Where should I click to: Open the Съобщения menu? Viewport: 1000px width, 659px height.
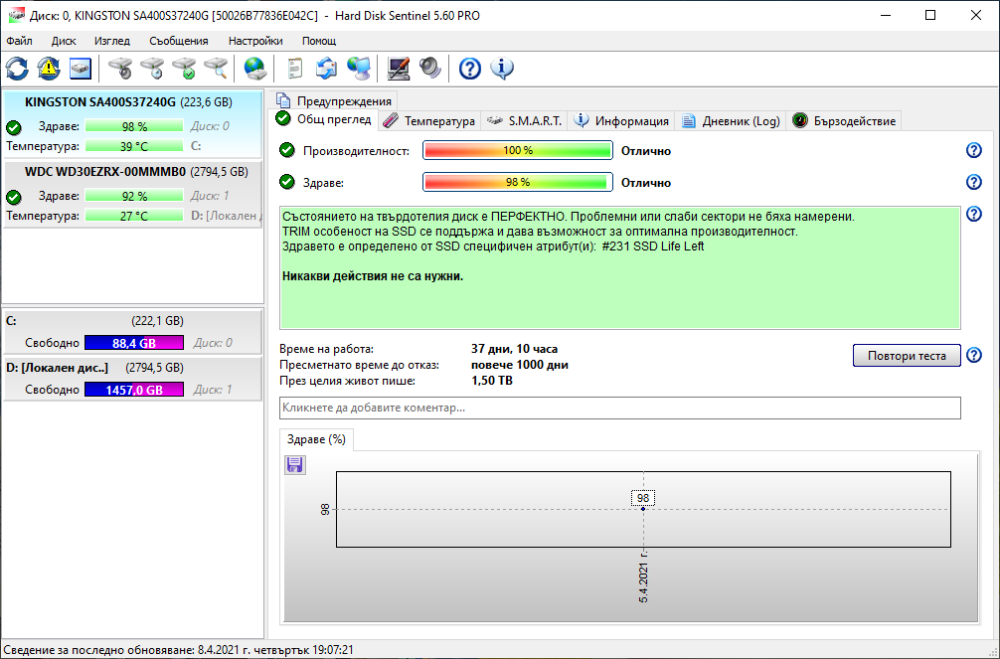179,41
